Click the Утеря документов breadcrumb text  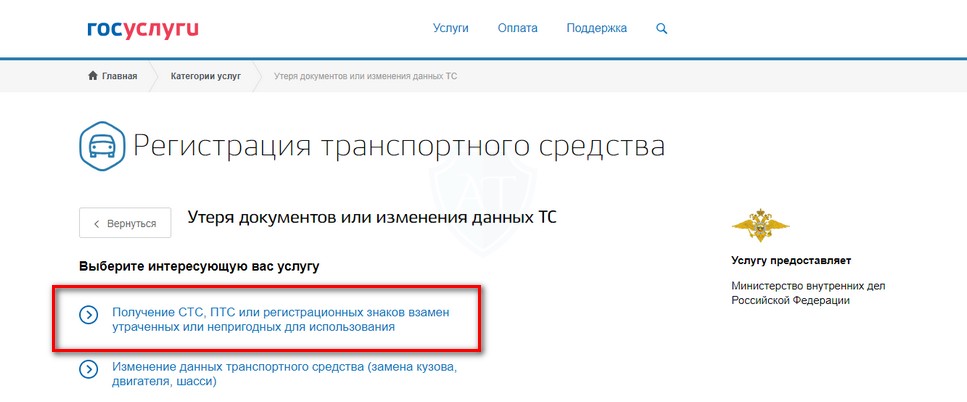[x=365, y=76]
